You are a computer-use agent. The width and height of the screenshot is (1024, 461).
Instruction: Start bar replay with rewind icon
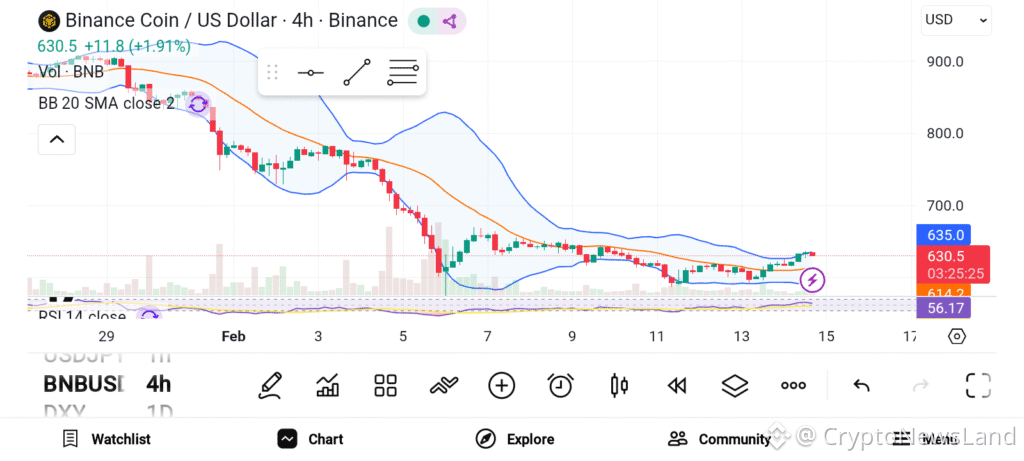tap(677, 386)
